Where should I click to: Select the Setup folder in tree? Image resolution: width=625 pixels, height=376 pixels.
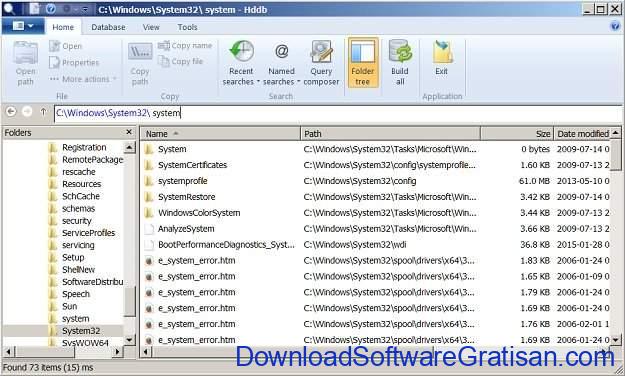(67, 258)
